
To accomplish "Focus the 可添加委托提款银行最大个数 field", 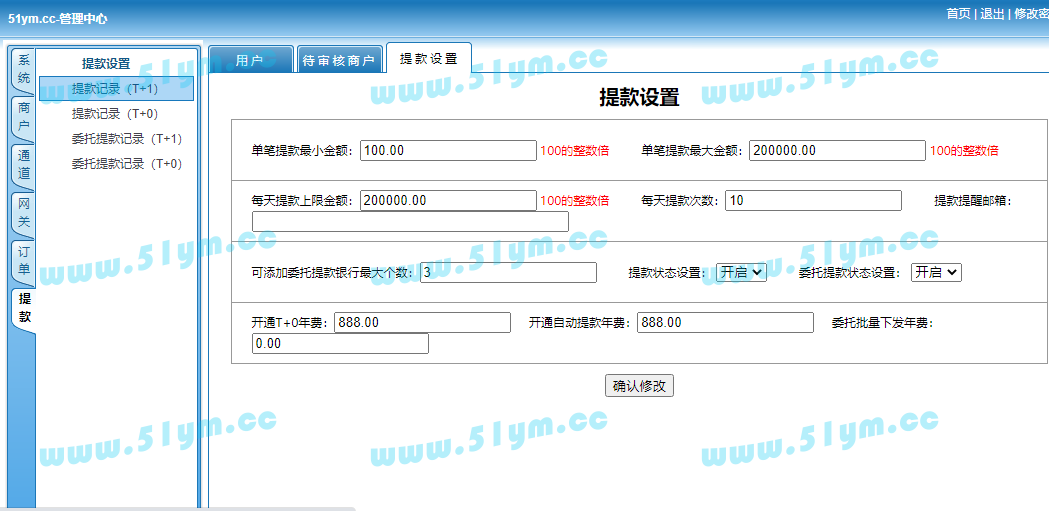I will tap(508, 272).
